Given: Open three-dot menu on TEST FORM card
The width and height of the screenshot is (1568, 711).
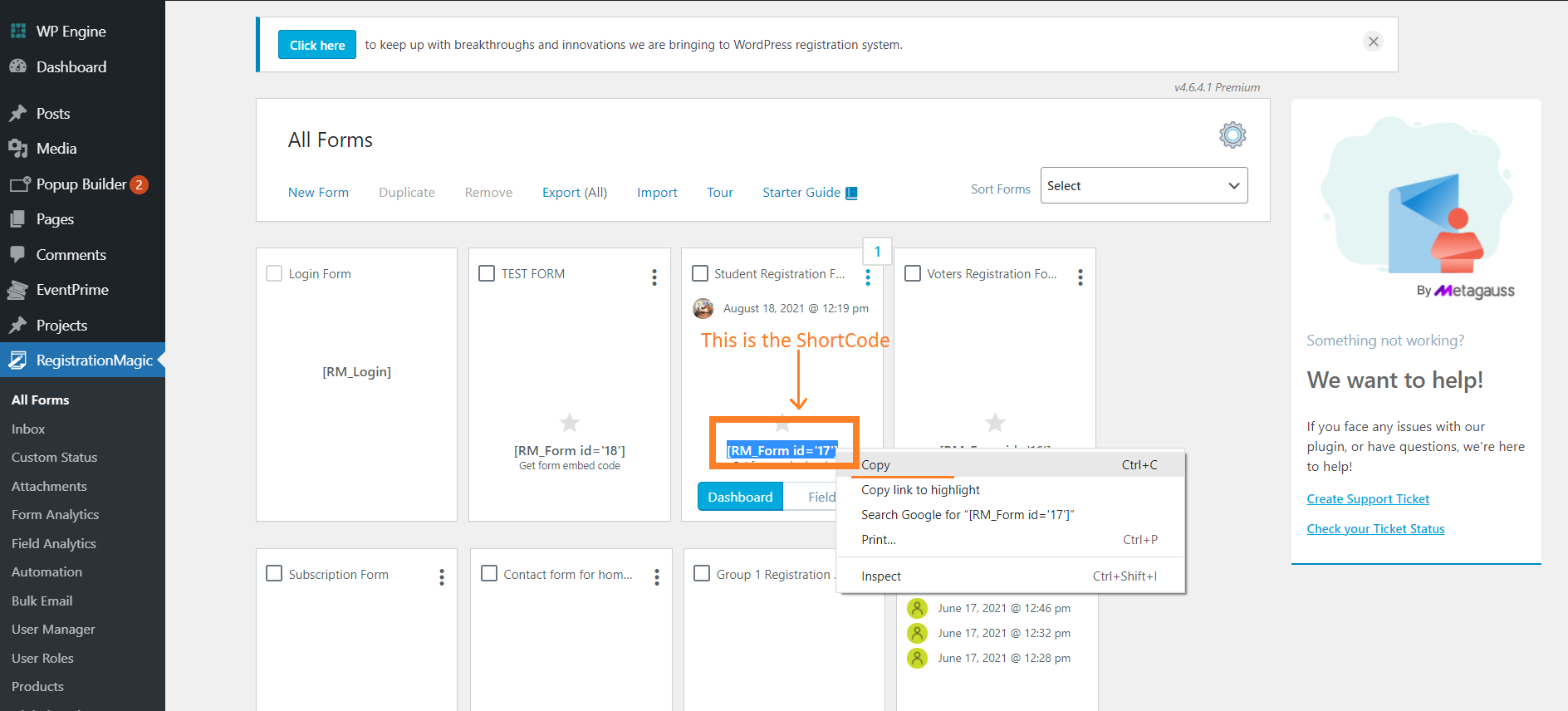Looking at the screenshot, I should [x=654, y=277].
